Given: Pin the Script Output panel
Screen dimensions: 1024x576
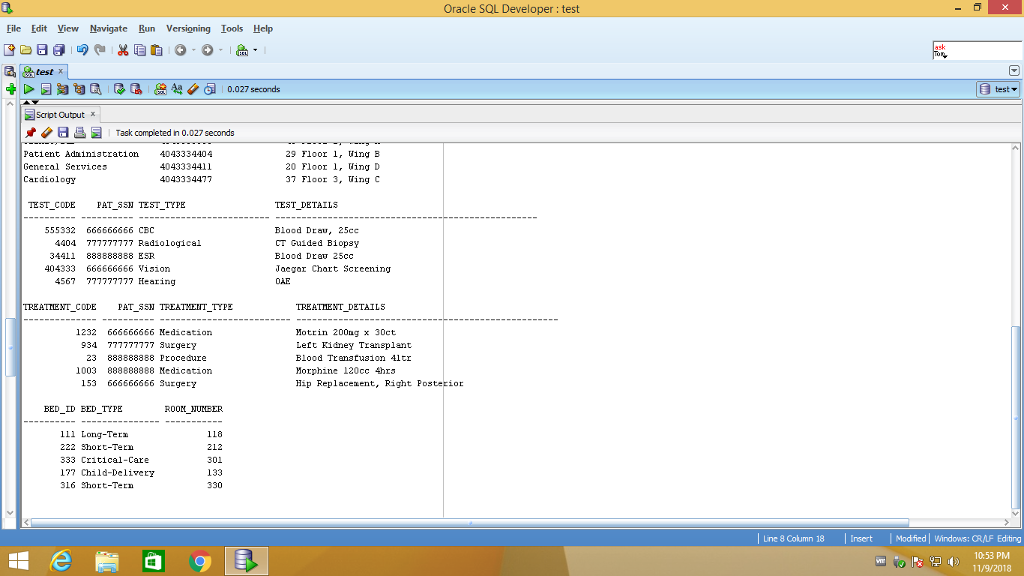Looking at the screenshot, I should 29,132.
